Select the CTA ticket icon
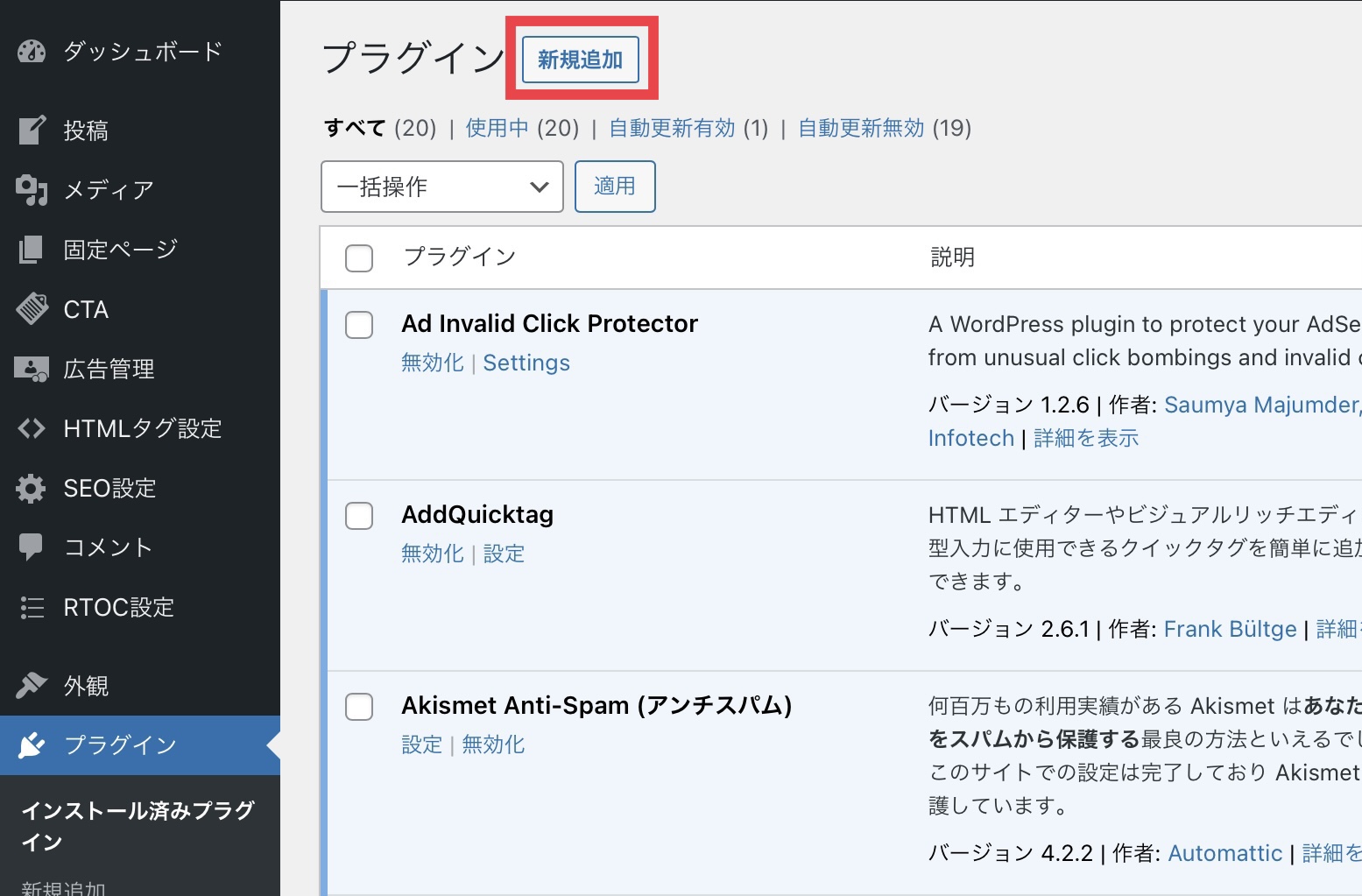 (x=32, y=309)
